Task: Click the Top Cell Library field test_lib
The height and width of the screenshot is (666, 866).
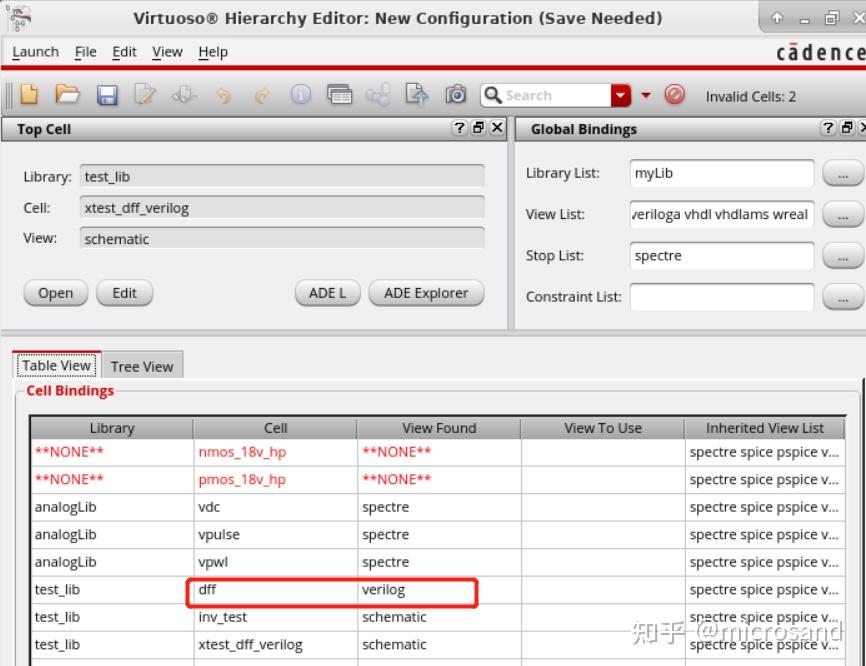Action: (282, 177)
